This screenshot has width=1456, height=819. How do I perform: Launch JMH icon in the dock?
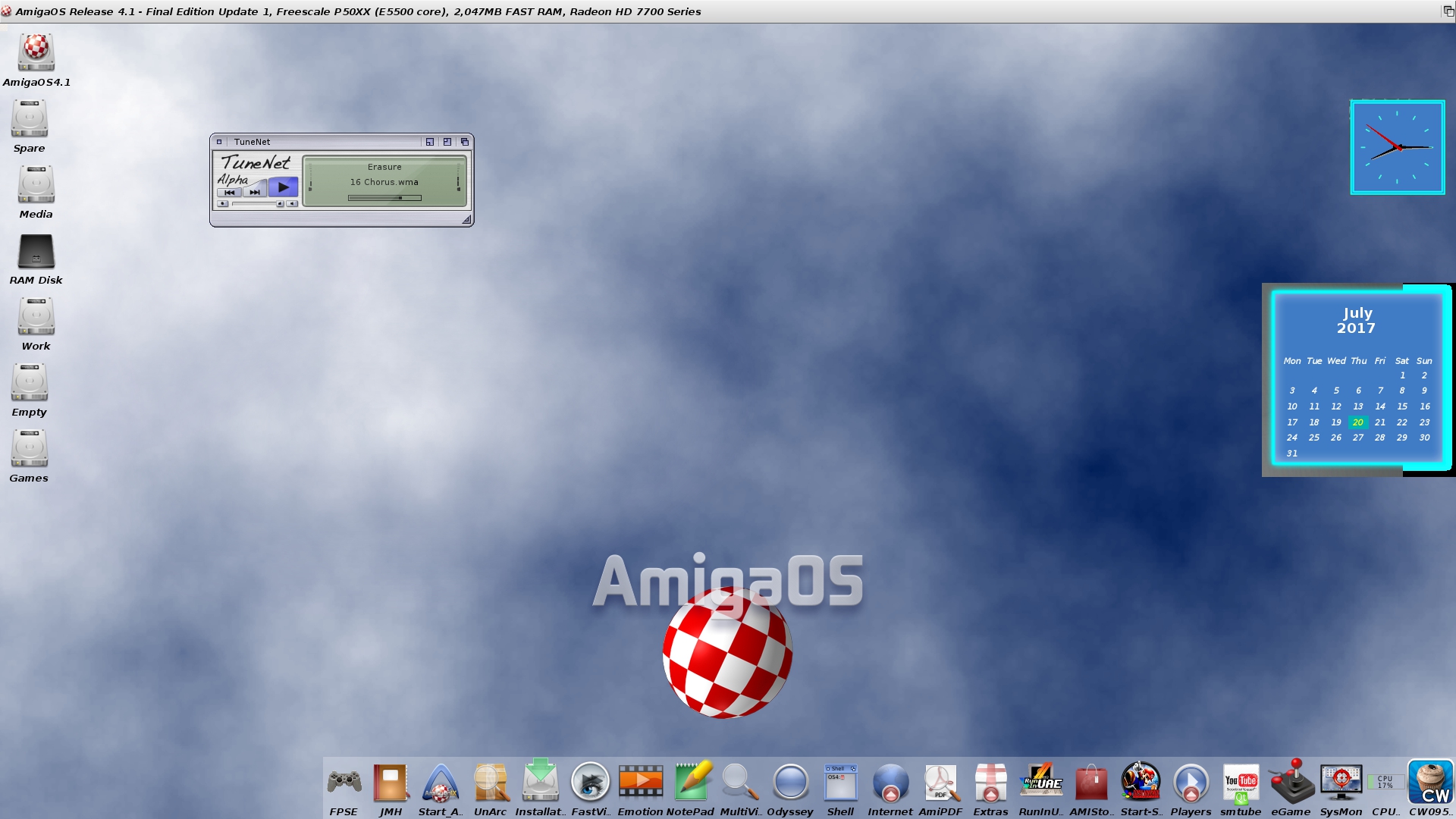click(391, 782)
